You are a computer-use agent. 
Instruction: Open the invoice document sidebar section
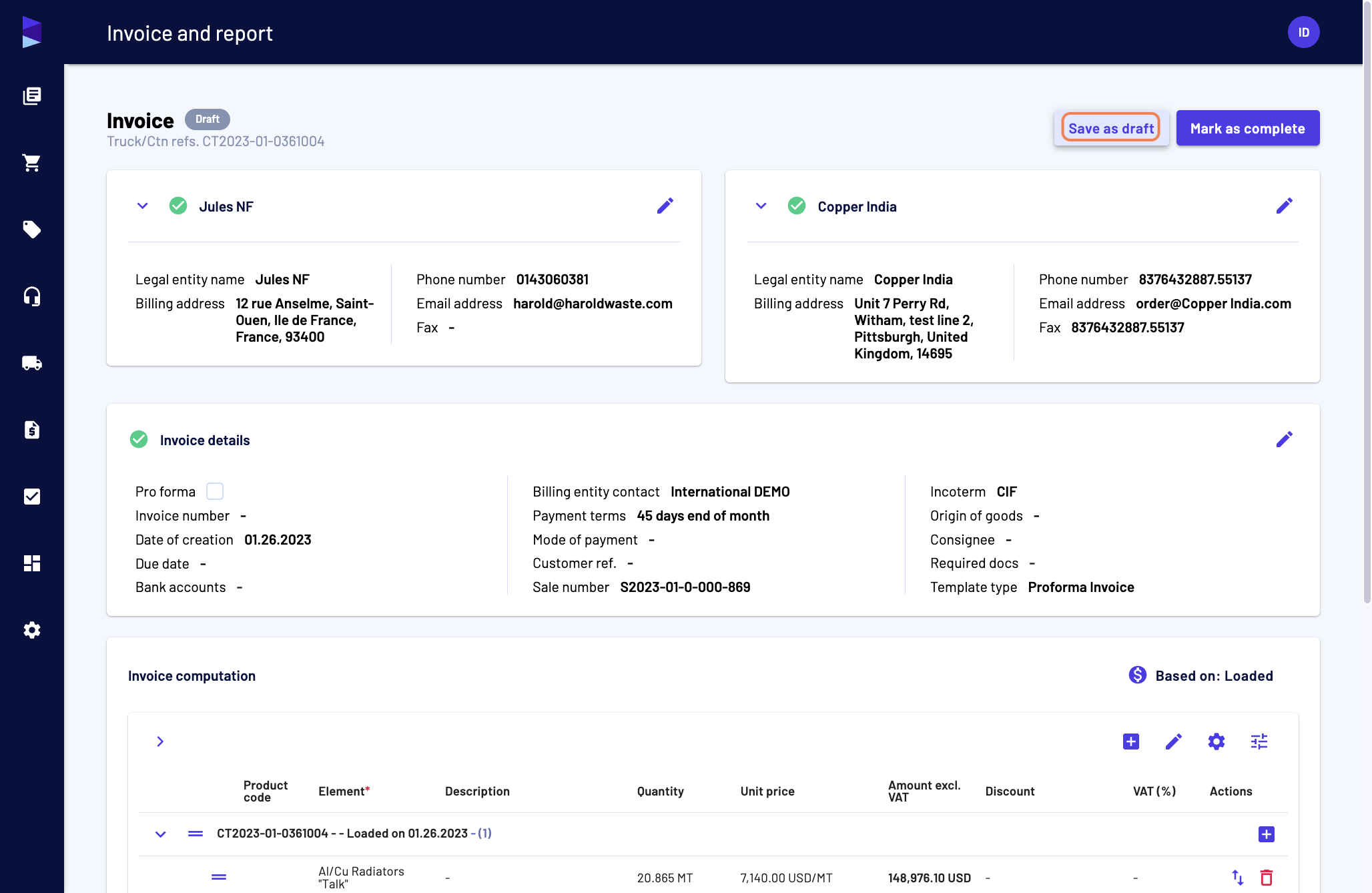coord(32,430)
